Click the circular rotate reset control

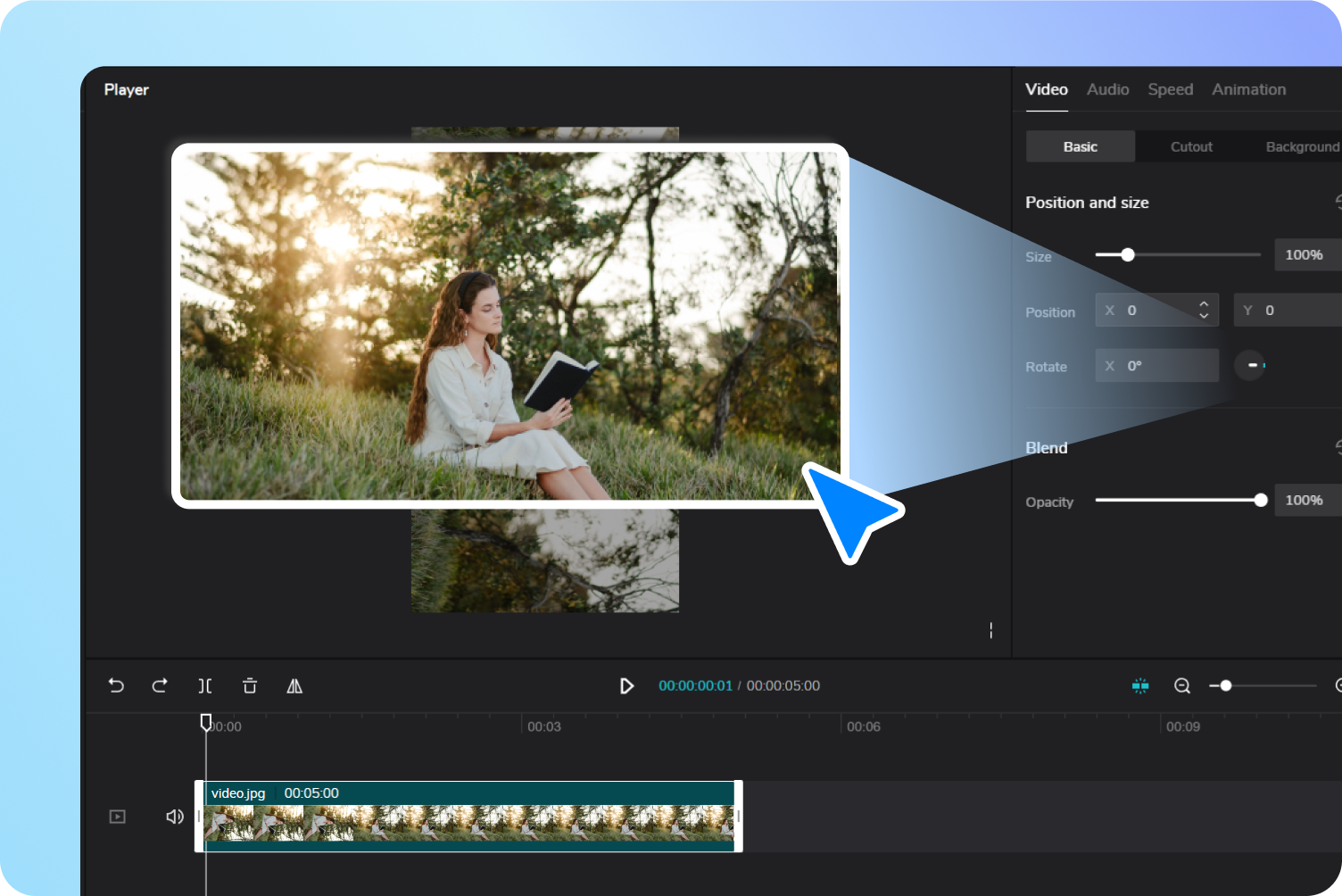point(1250,365)
